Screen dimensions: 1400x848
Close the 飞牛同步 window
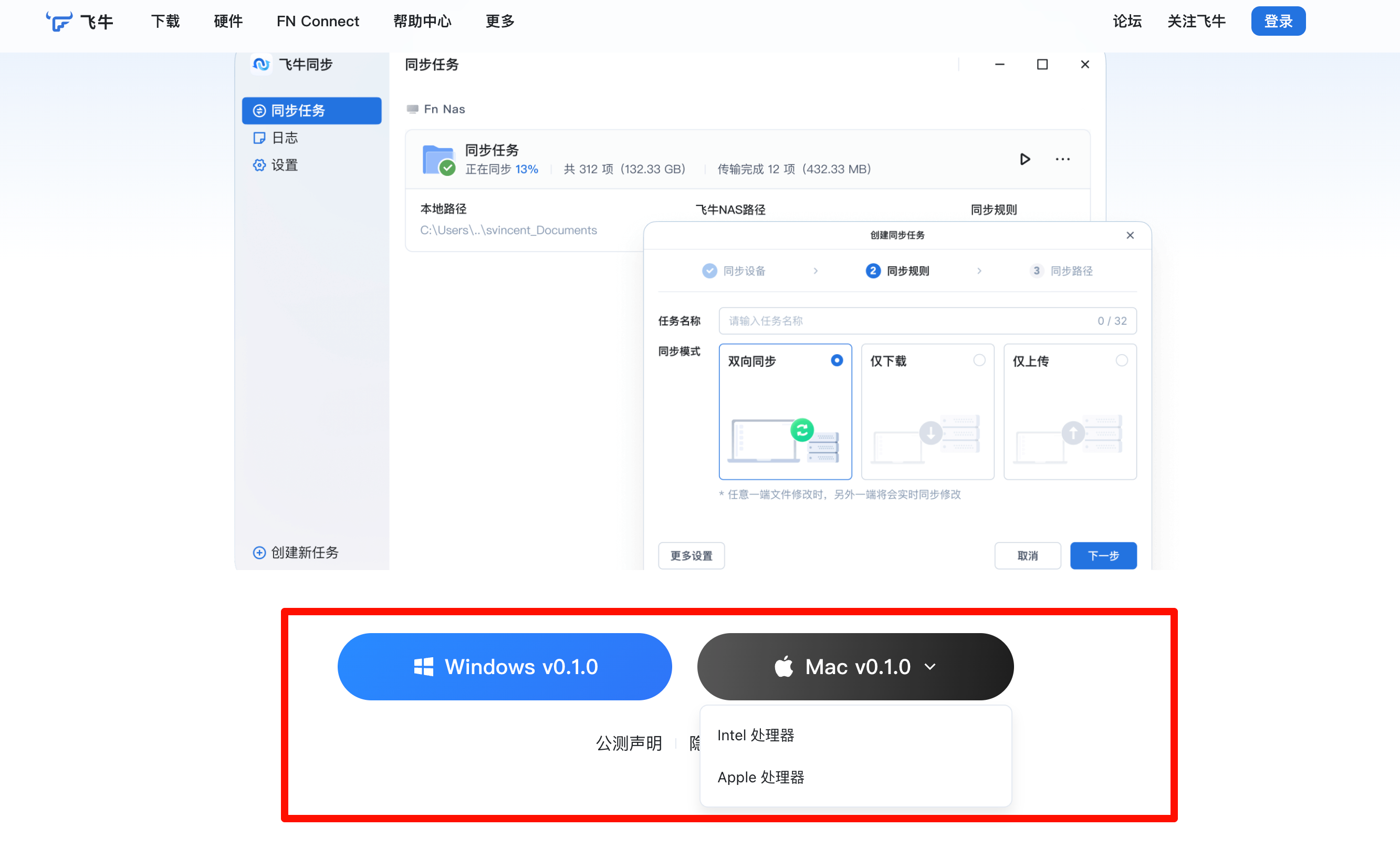1085,64
